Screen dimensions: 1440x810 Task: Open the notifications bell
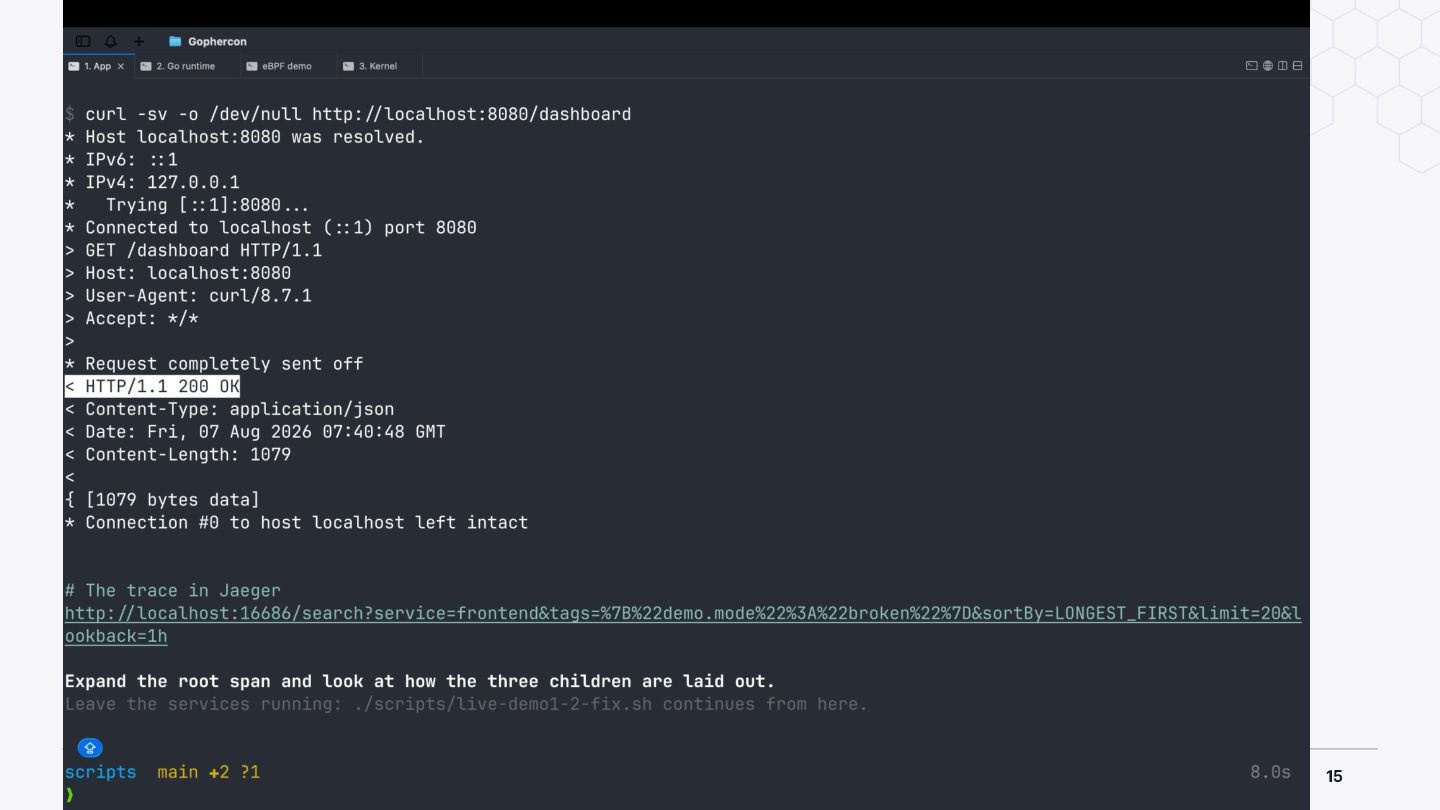pos(111,41)
